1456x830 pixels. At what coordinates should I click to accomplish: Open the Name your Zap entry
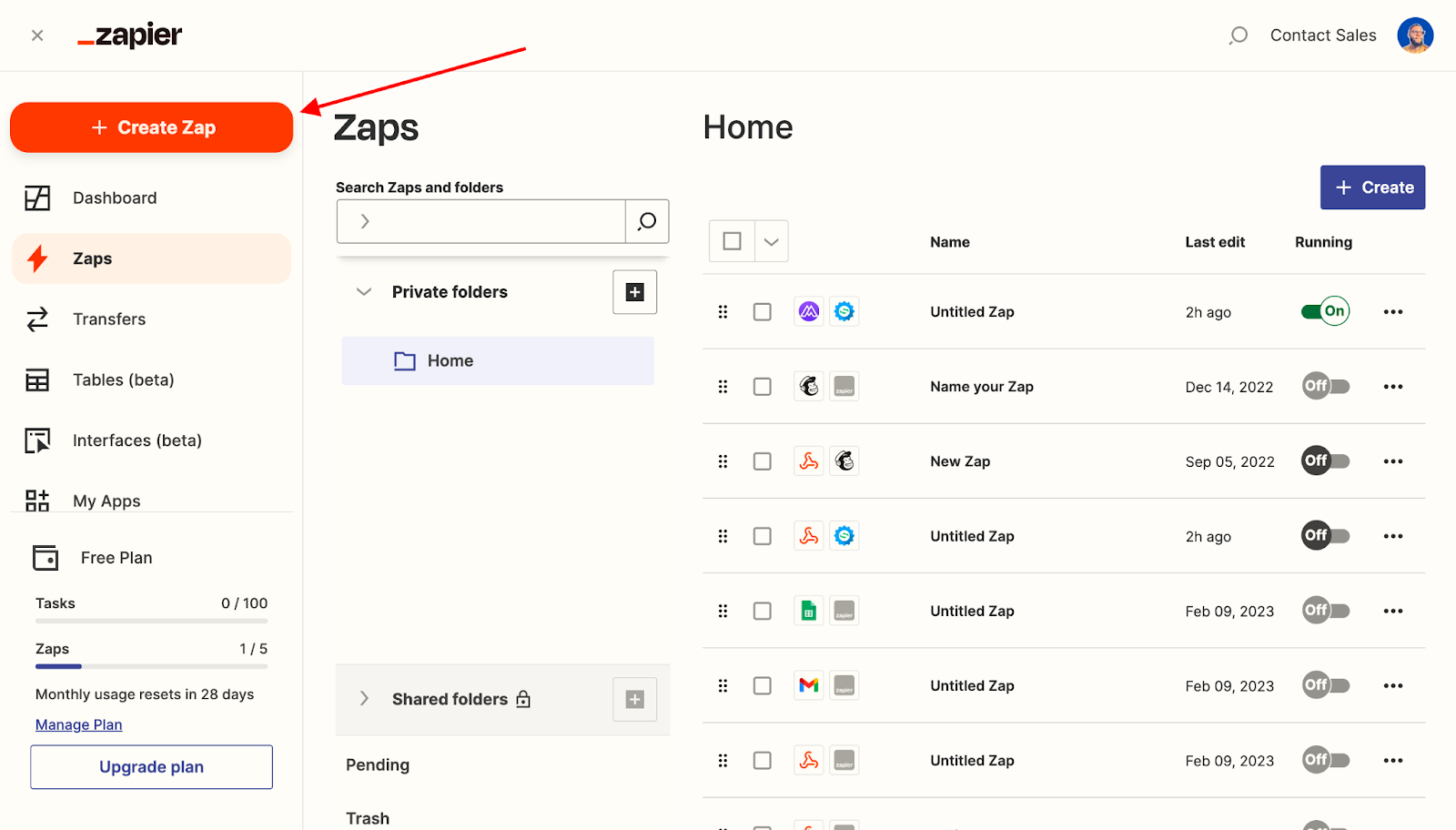point(982,387)
